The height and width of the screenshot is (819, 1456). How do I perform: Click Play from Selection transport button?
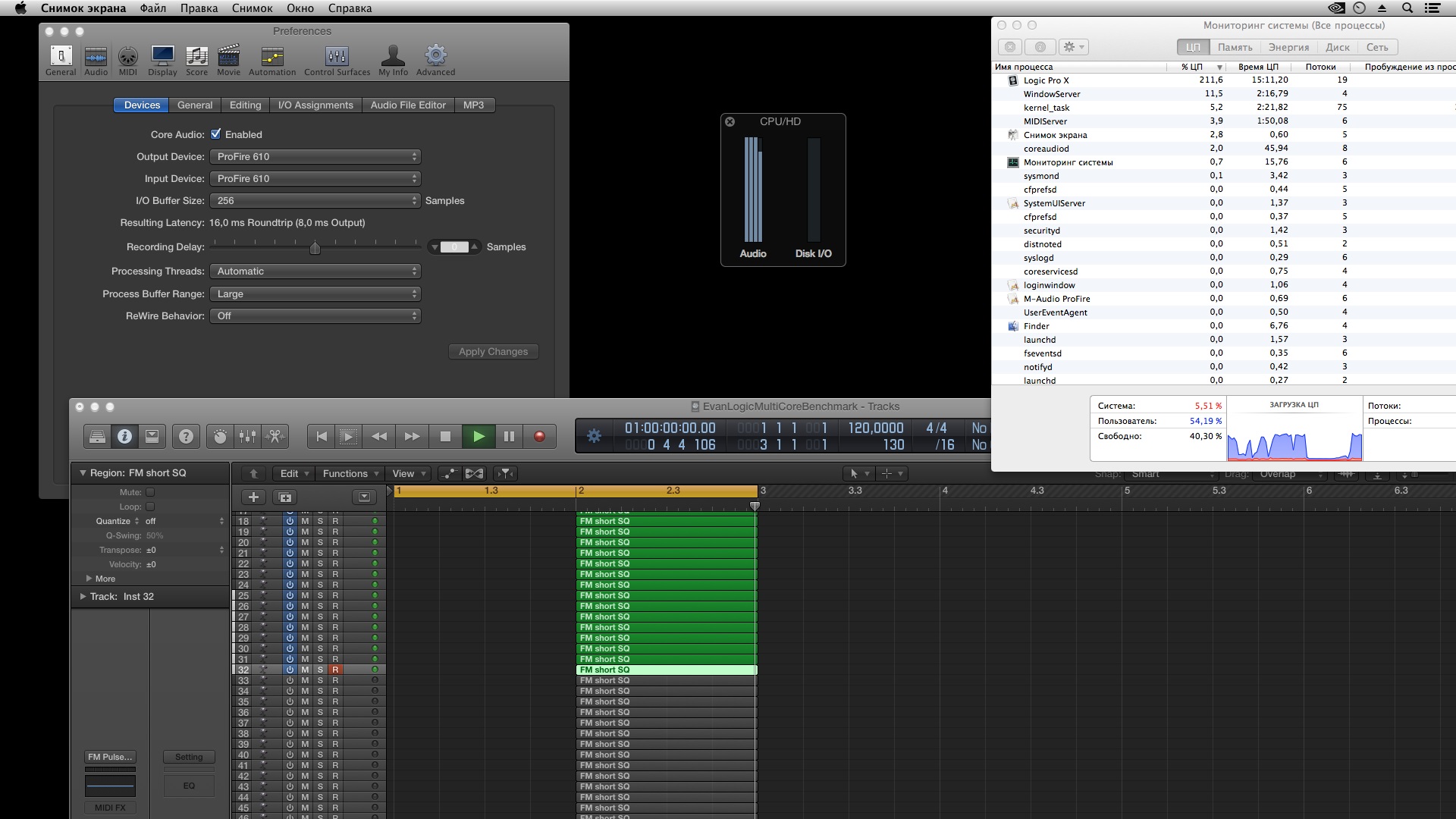coord(348,436)
